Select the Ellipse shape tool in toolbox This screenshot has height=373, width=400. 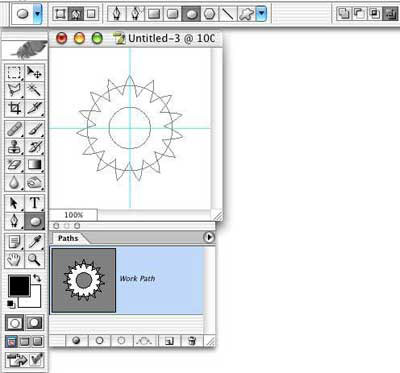pos(35,221)
